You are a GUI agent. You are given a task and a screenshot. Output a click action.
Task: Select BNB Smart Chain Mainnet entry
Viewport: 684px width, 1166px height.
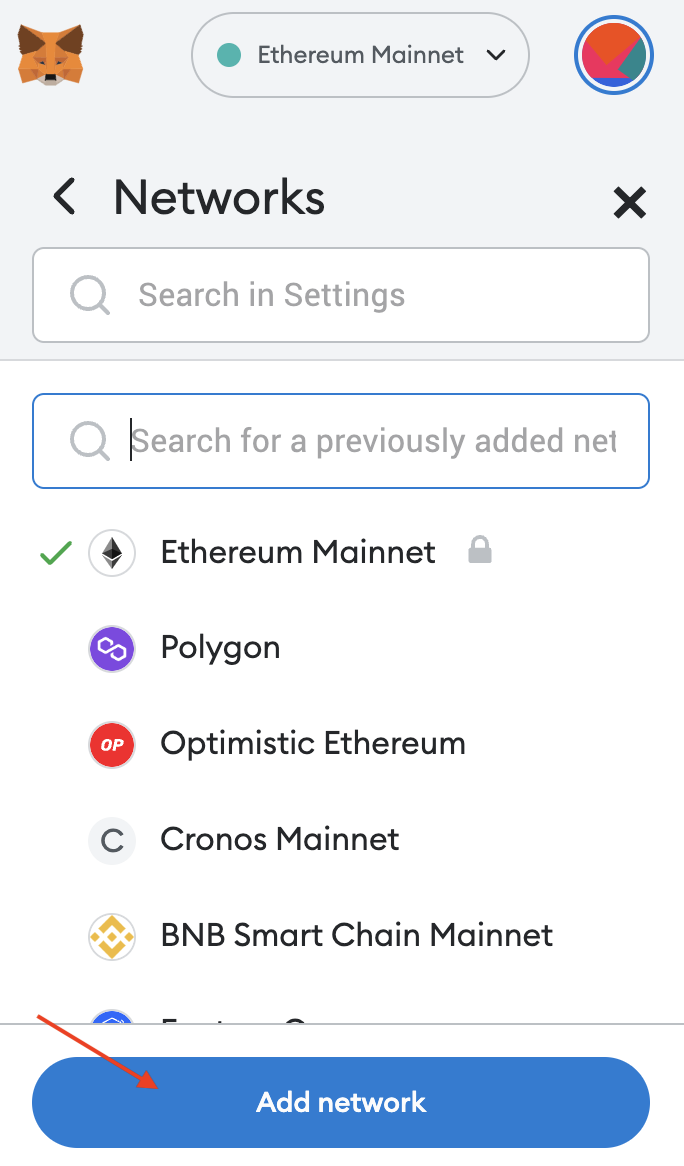point(356,936)
